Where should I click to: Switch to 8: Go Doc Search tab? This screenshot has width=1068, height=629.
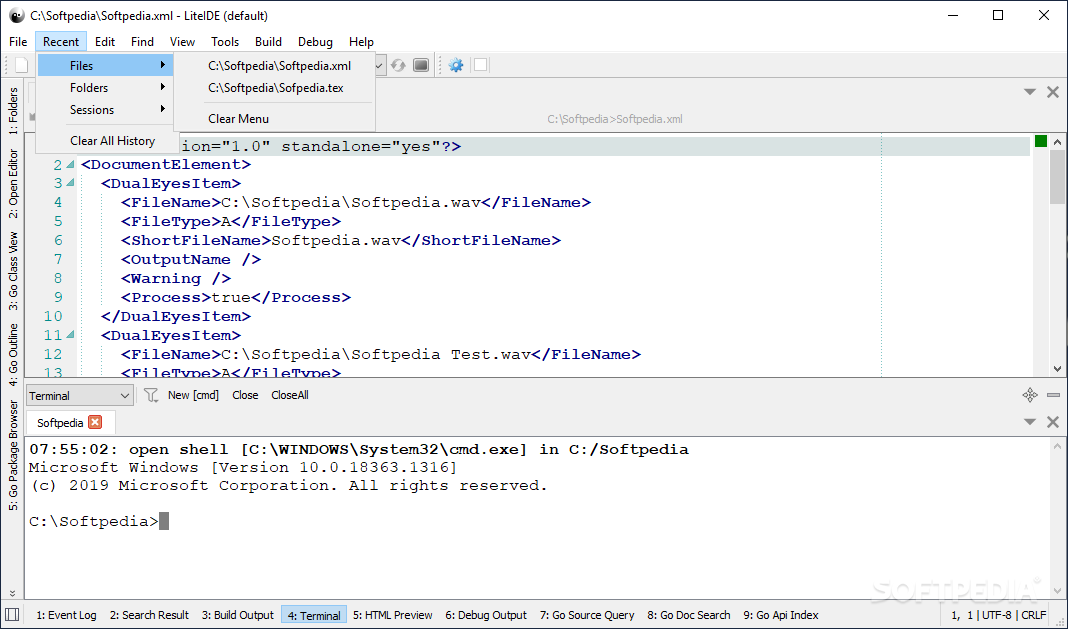(689, 615)
